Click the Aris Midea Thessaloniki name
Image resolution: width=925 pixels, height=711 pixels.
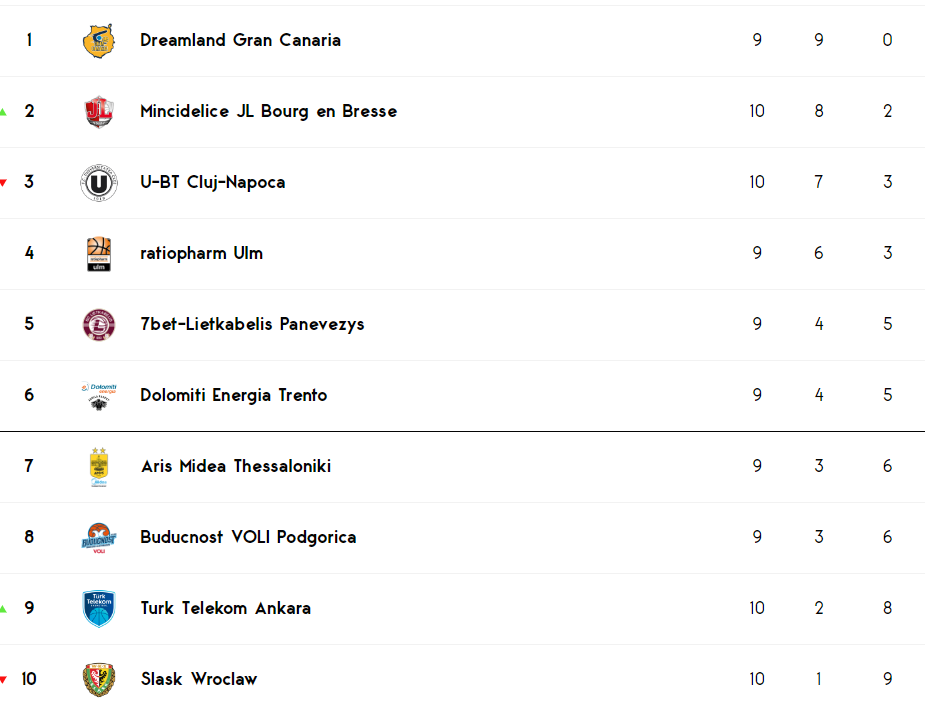click(235, 466)
